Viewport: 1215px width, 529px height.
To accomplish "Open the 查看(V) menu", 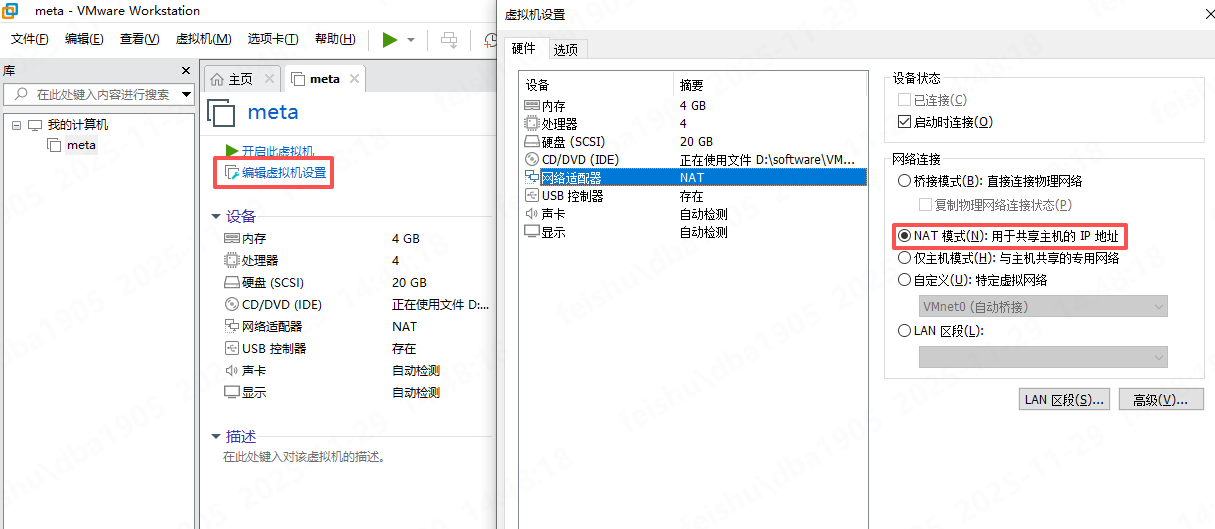I will point(139,39).
